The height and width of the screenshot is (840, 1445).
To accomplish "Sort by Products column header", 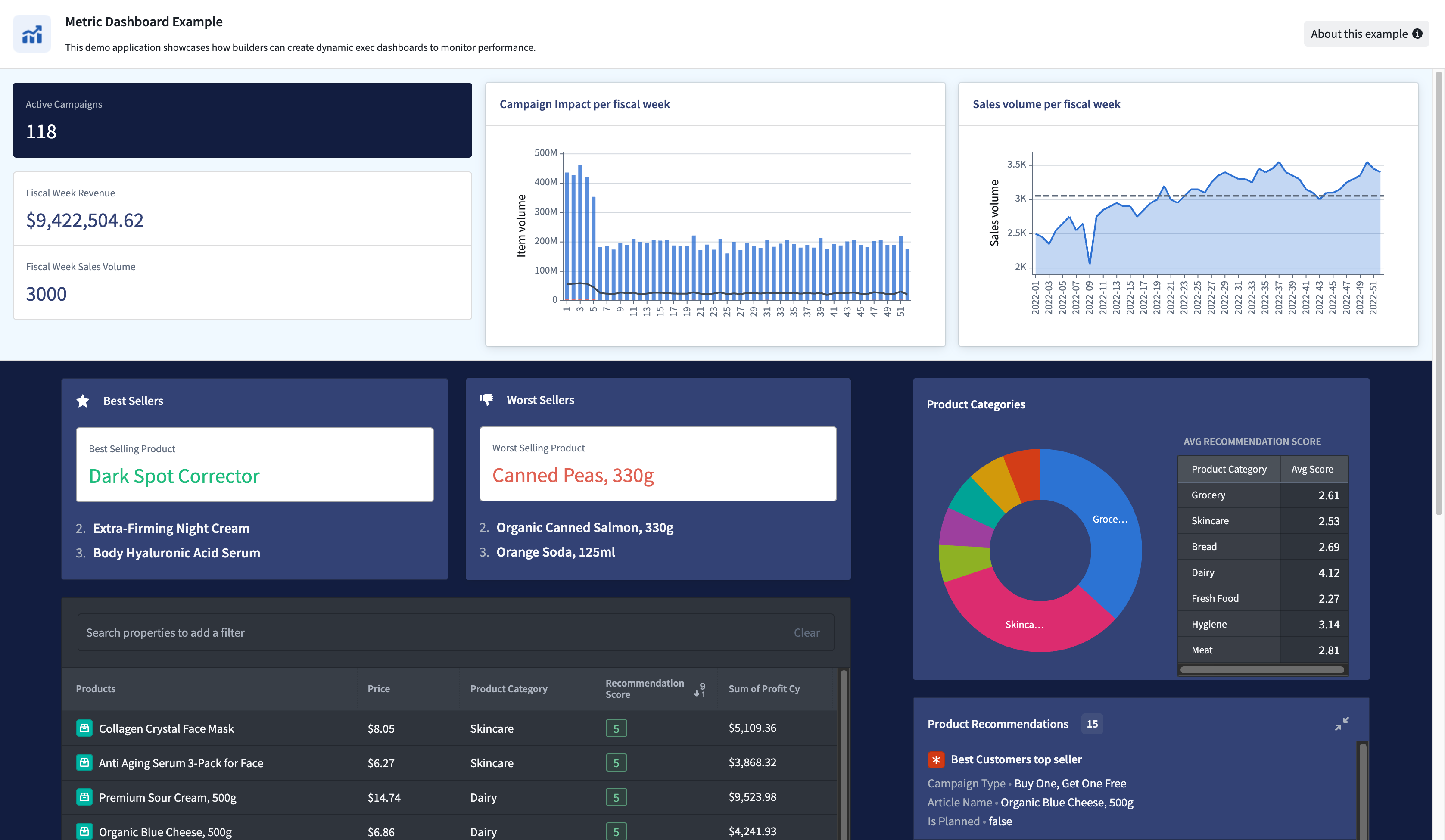I will coord(95,689).
